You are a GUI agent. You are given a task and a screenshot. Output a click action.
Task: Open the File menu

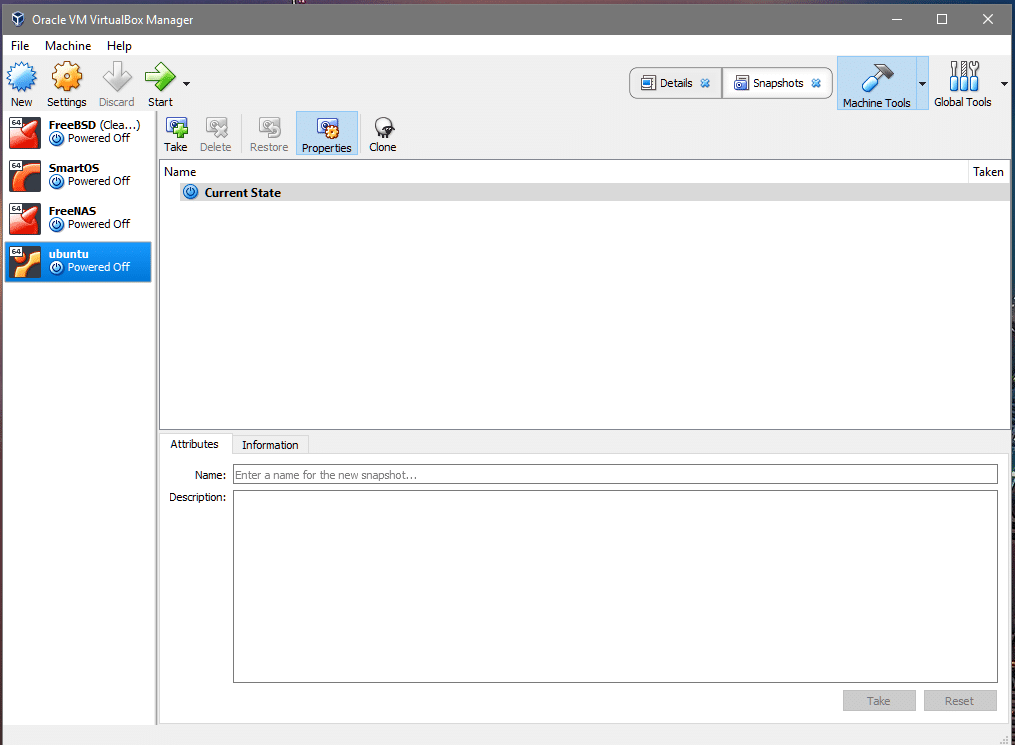point(20,46)
